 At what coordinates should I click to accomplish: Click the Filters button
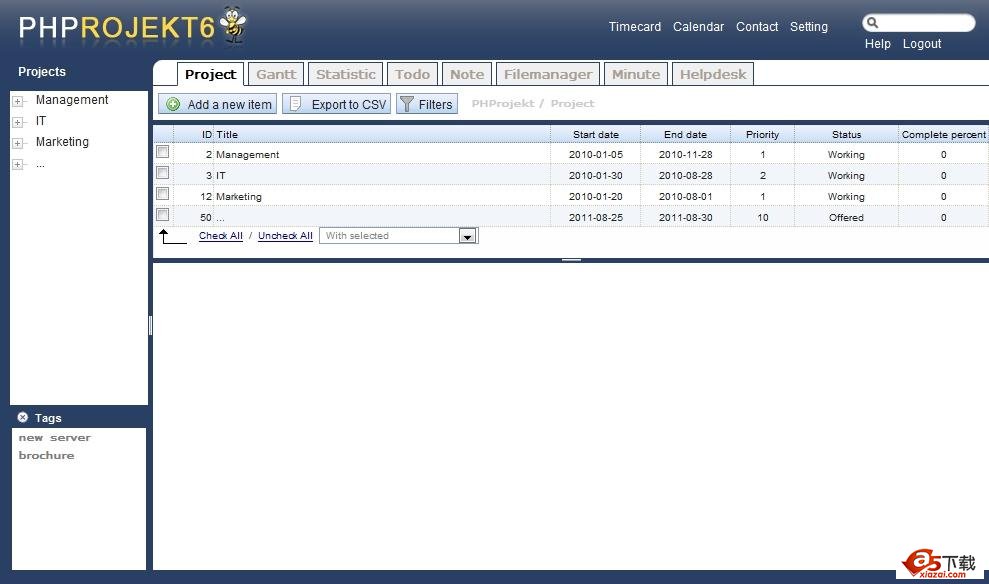click(426, 104)
